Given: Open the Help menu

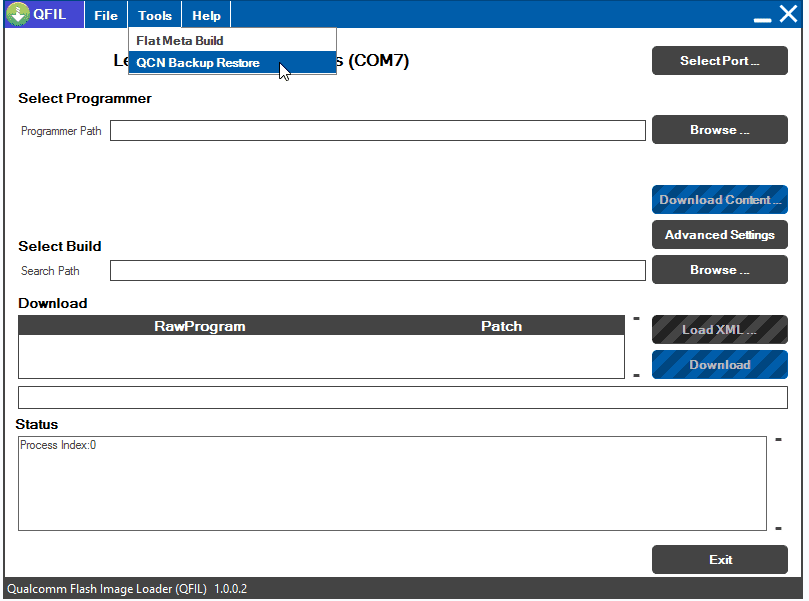Looking at the screenshot, I should 206,15.
